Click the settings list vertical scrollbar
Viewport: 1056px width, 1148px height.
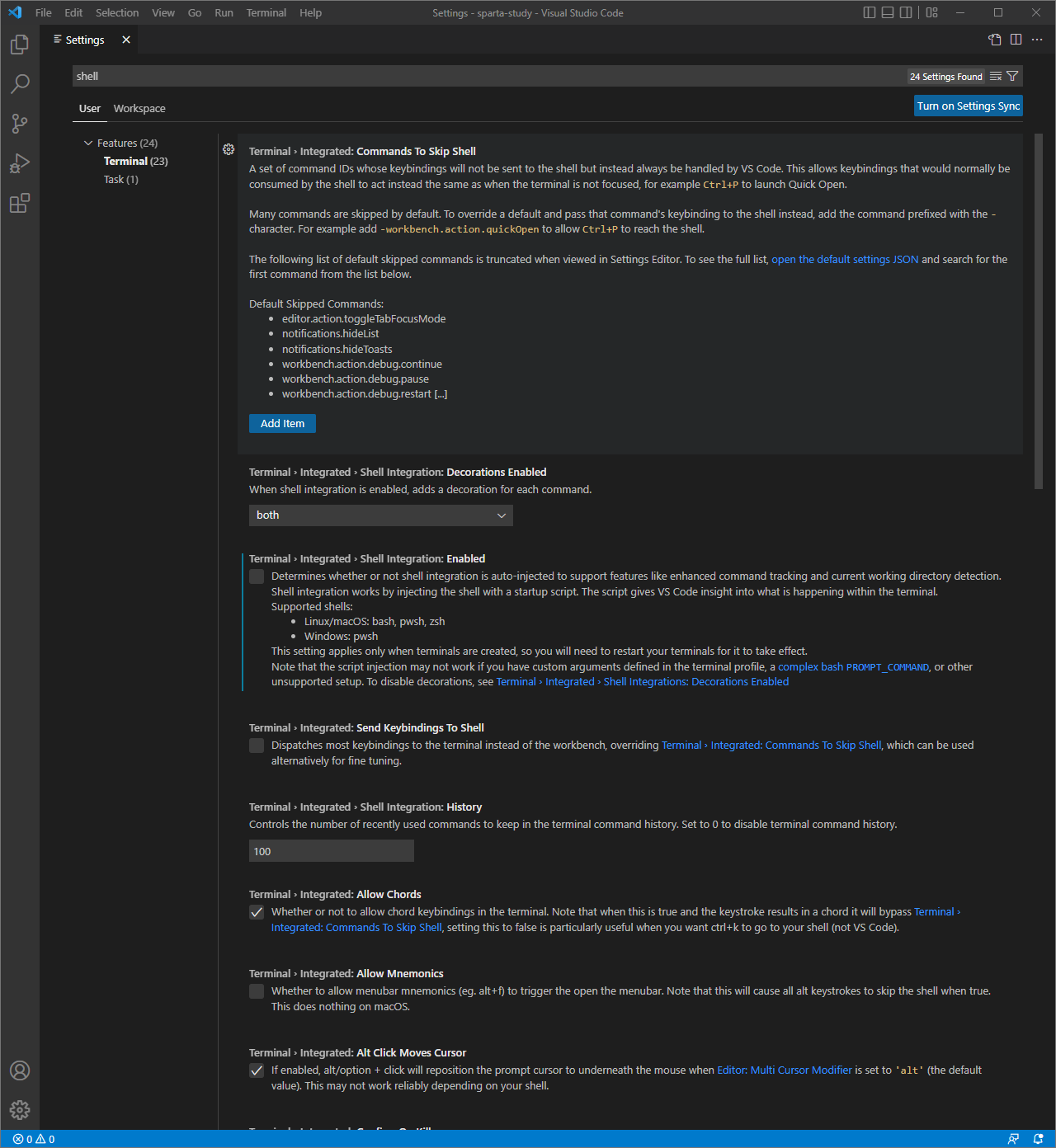pos(1039,312)
